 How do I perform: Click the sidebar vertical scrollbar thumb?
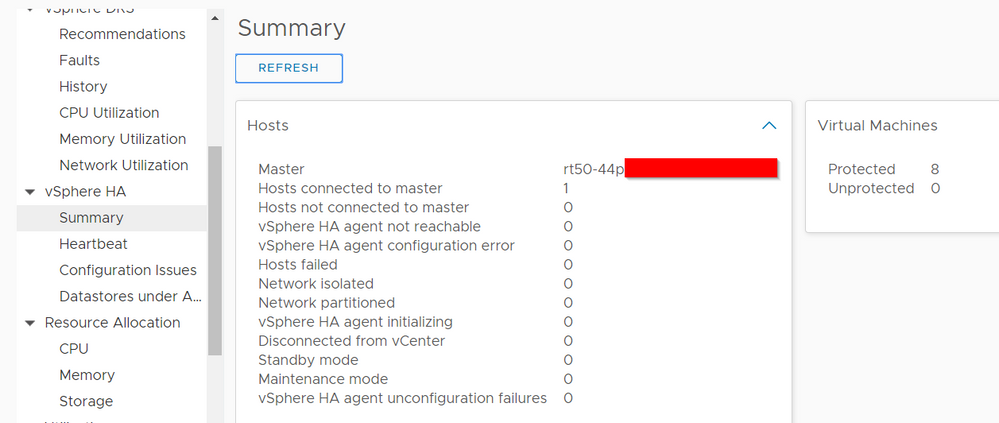[x=215, y=250]
